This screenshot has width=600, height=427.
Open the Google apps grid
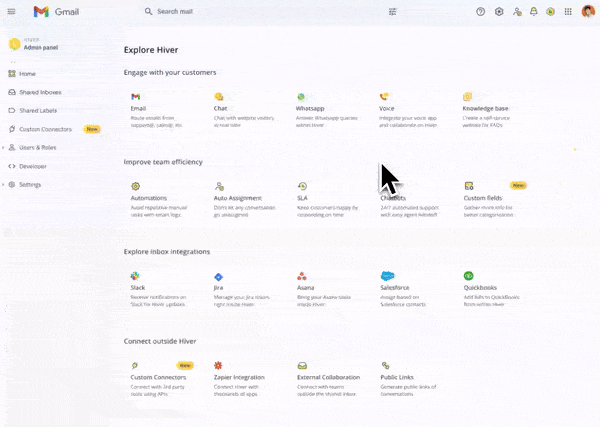coord(568,12)
